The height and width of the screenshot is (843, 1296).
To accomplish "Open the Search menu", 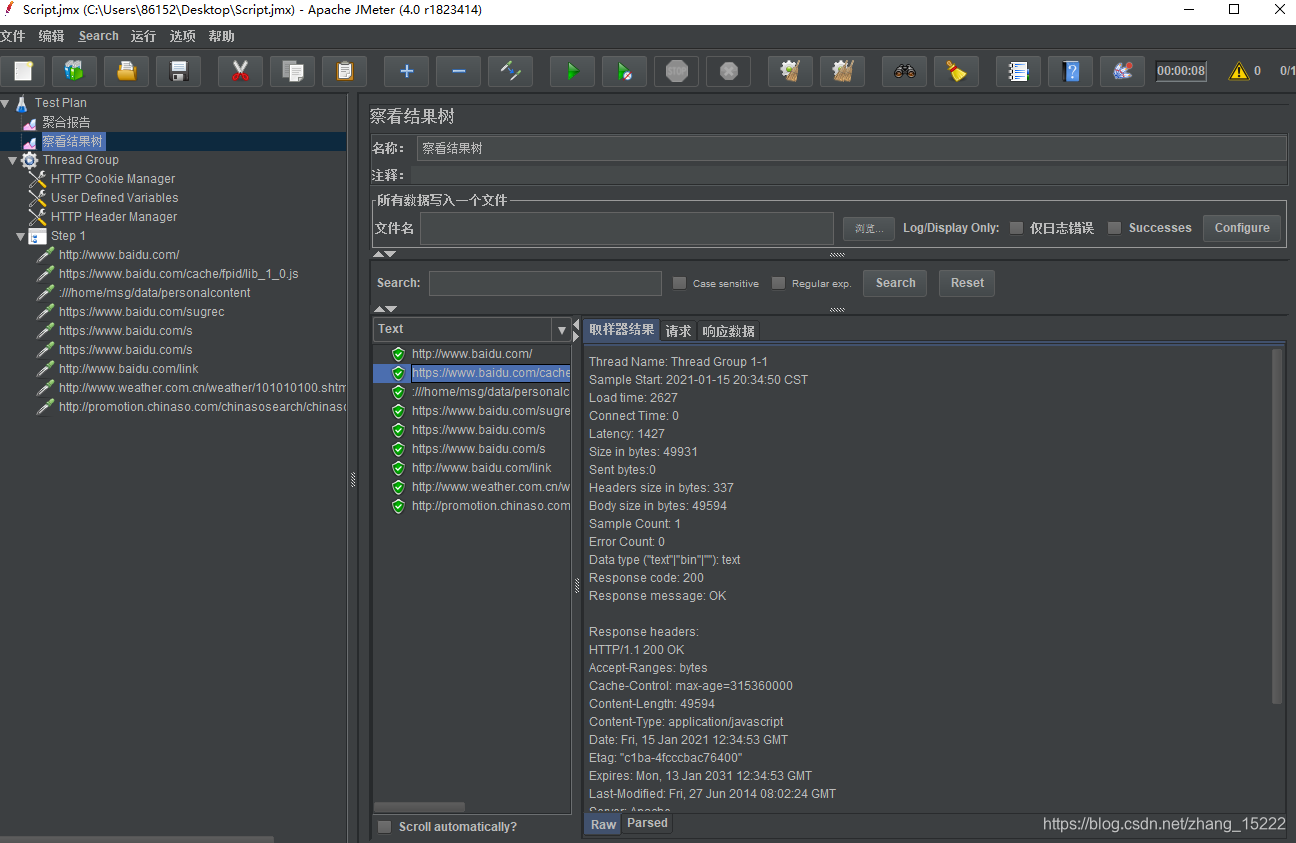I will pyautogui.click(x=99, y=36).
